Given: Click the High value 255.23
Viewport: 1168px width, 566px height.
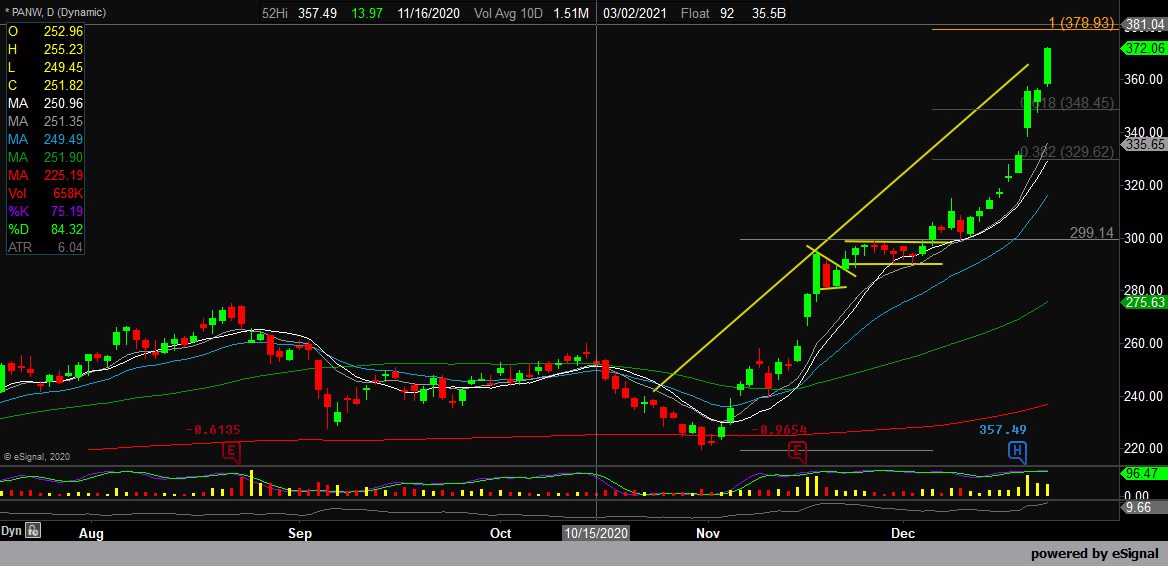Looking at the screenshot, I should (63, 49).
